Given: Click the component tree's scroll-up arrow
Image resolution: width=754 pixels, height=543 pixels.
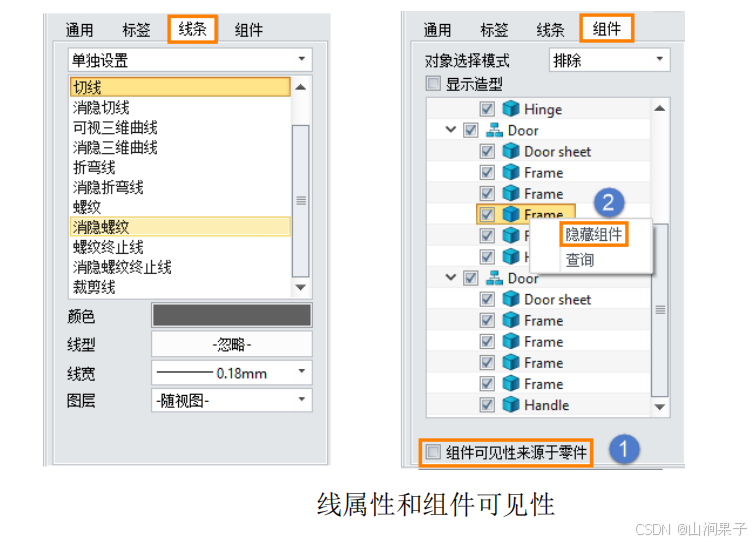Looking at the screenshot, I should [660, 108].
